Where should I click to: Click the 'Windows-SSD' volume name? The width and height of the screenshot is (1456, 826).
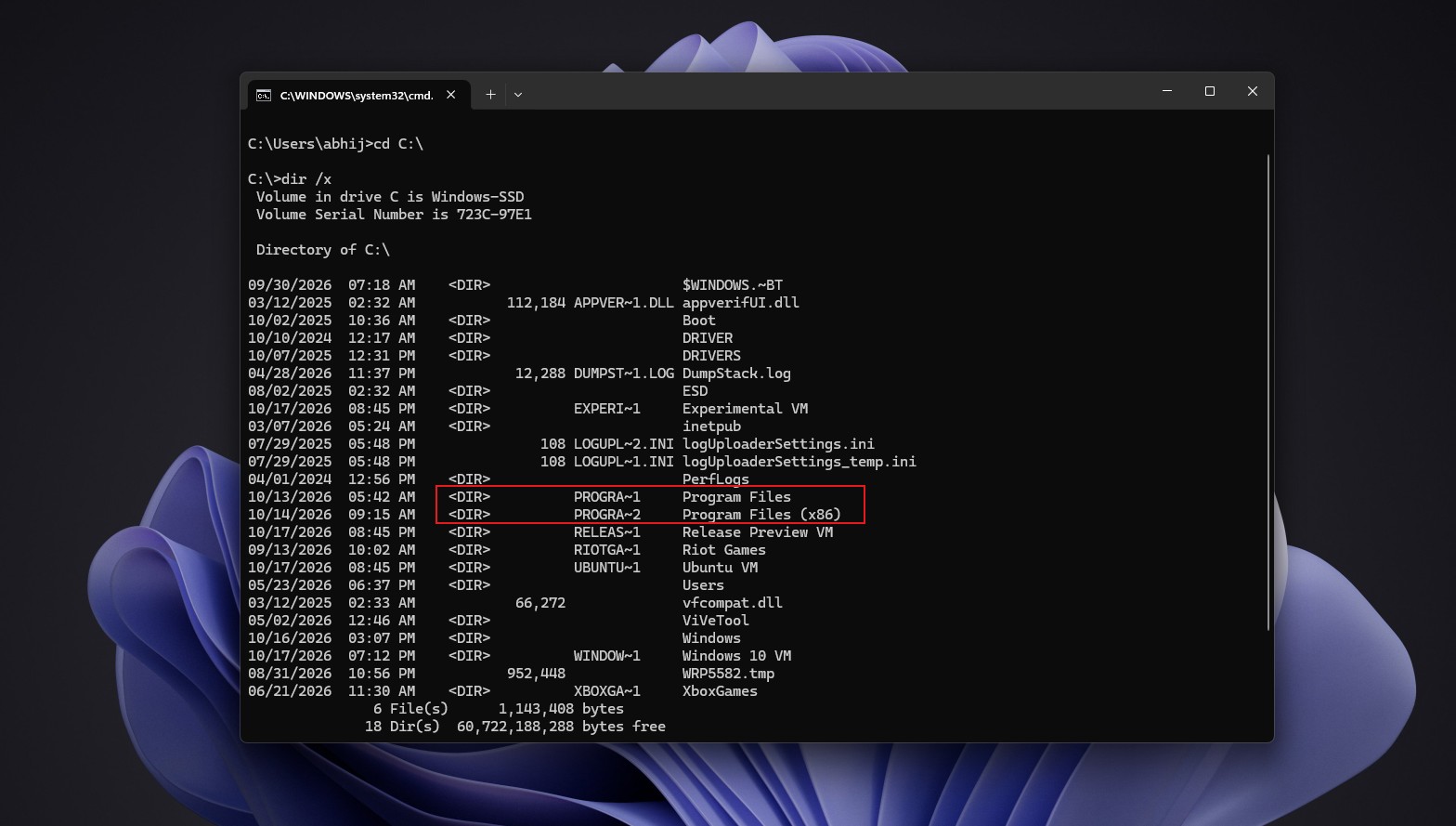point(477,197)
